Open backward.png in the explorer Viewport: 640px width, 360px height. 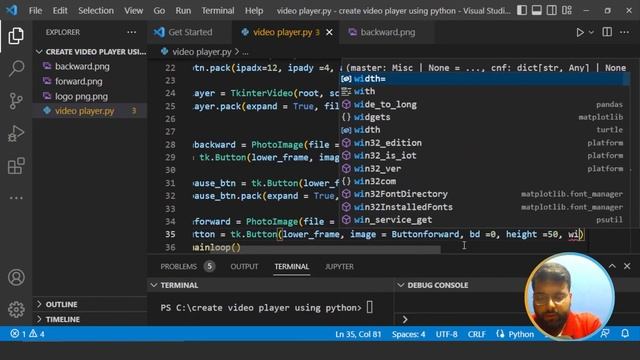pyautogui.click(x=90, y=66)
